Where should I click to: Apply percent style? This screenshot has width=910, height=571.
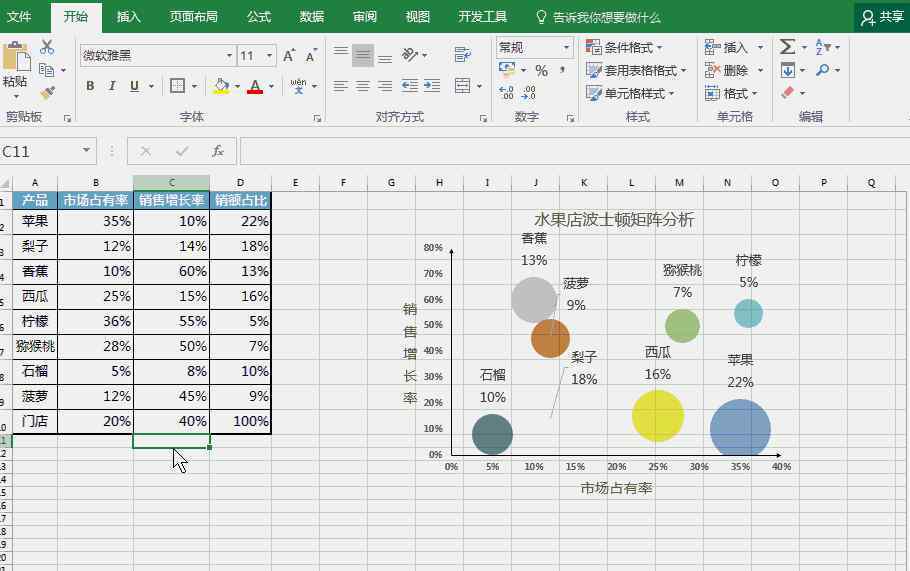pyautogui.click(x=541, y=71)
